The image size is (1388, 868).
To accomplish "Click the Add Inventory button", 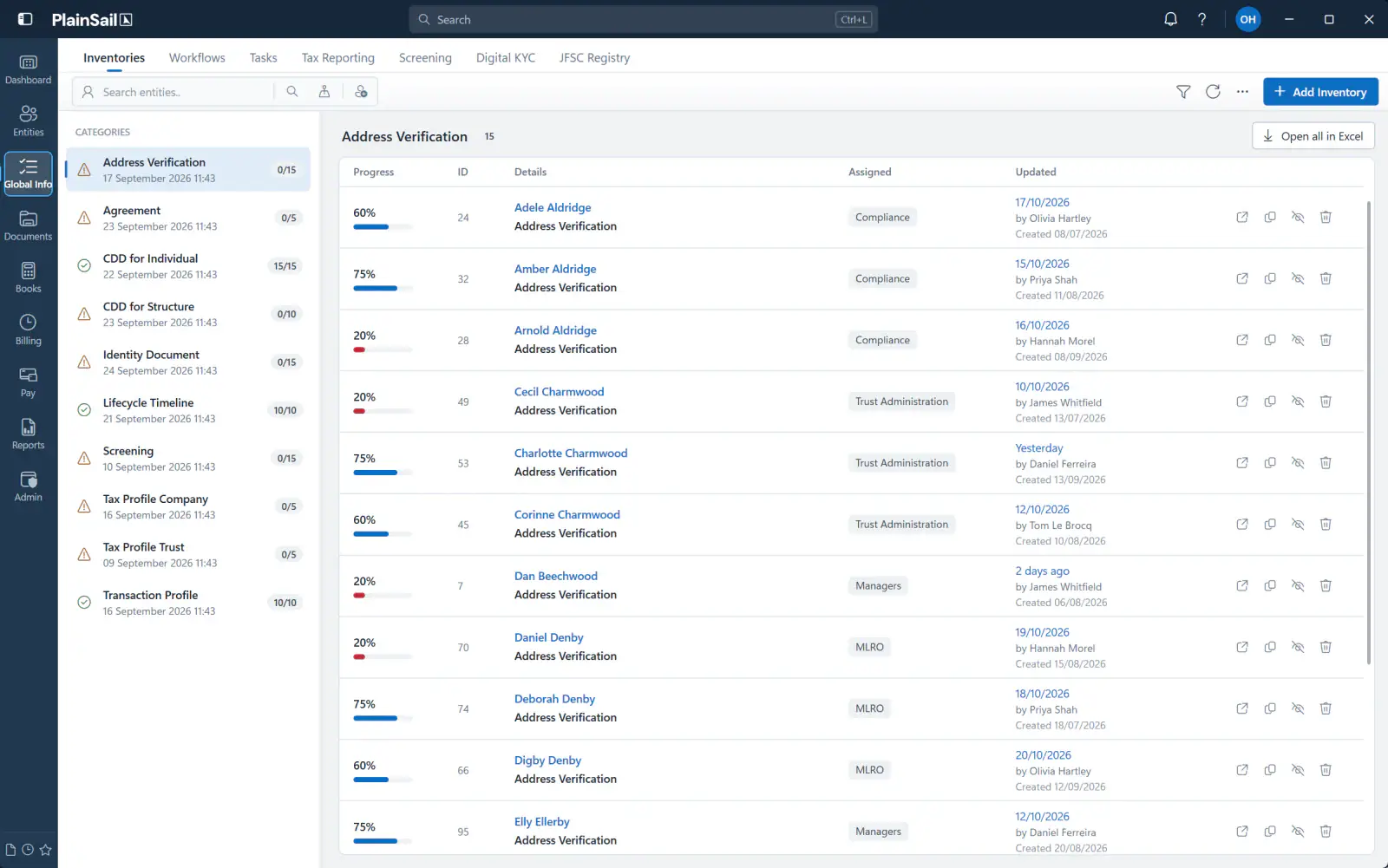I will (1320, 92).
